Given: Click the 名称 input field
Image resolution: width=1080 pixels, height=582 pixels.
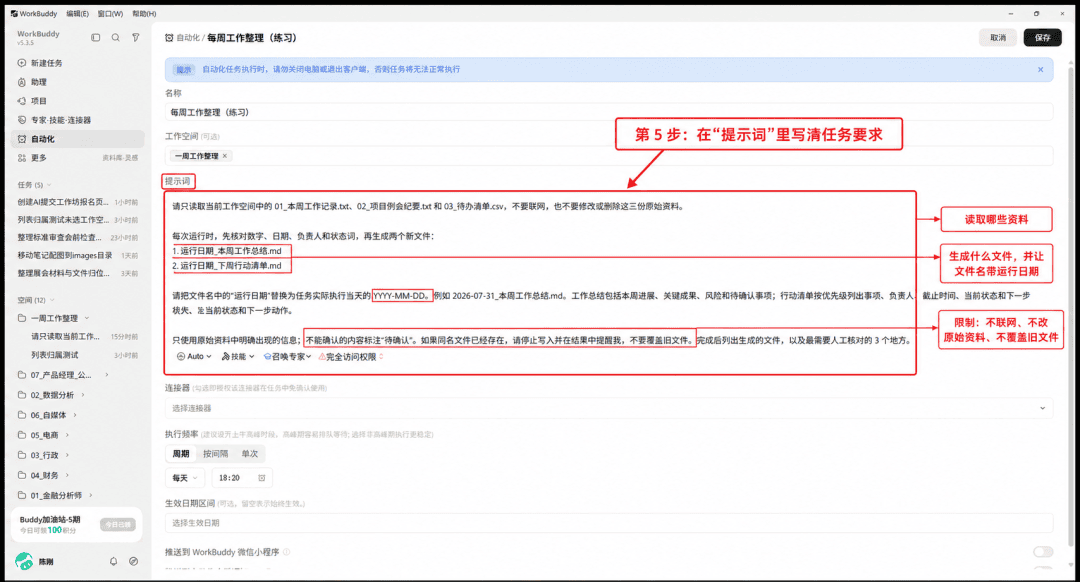Looking at the screenshot, I should coord(609,112).
